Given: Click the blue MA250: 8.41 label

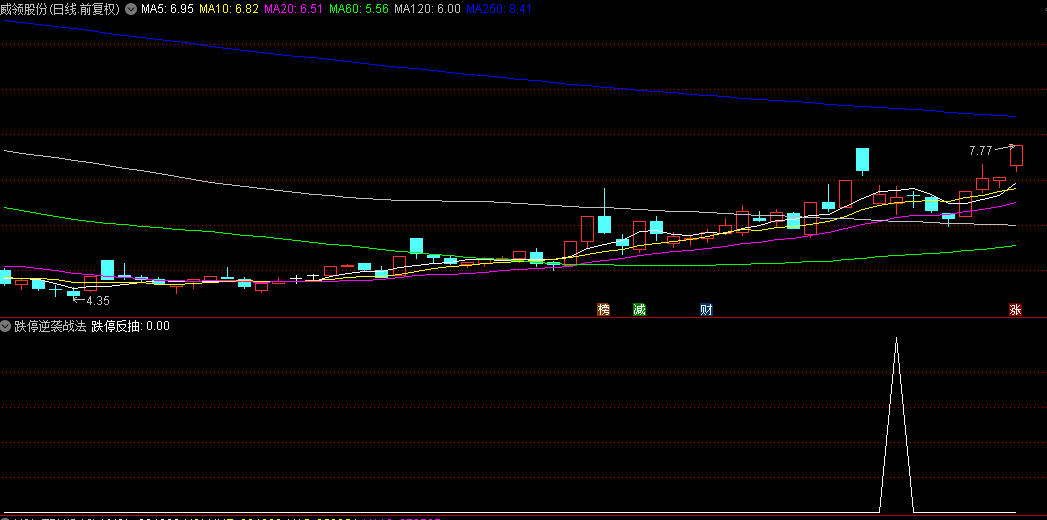Looking at the screenshot, I should [499, 9].
